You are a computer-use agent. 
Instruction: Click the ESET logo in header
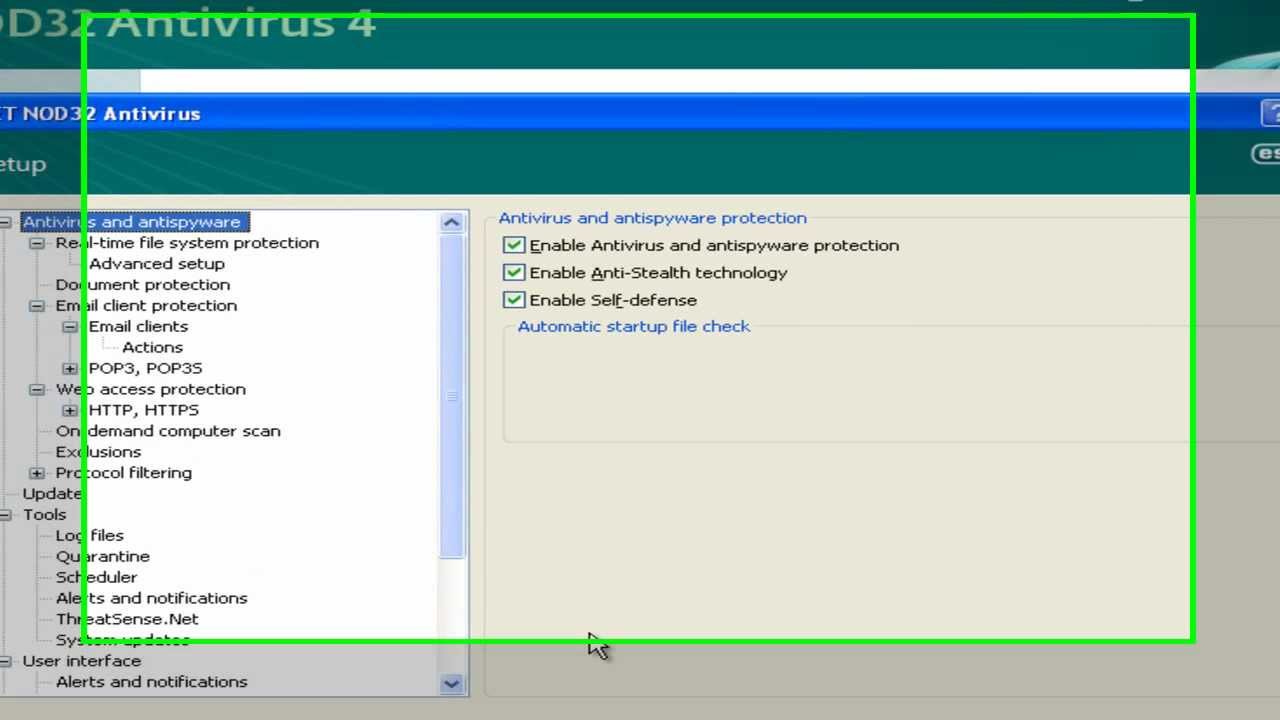pos(1266,154)
